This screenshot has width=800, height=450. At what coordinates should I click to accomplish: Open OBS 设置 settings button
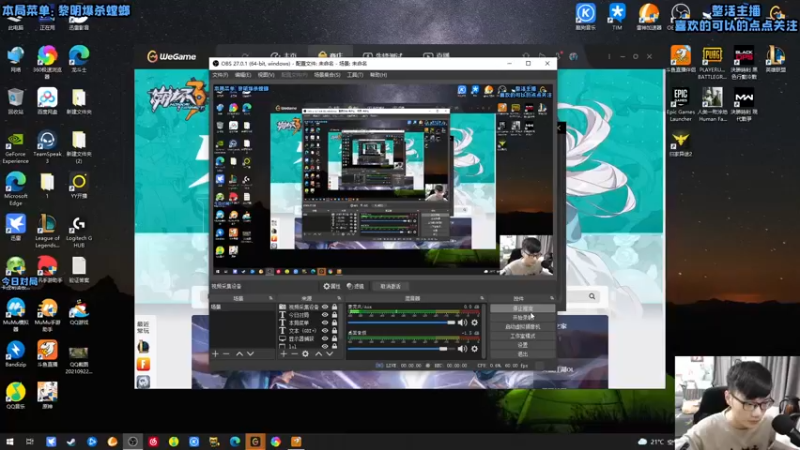[522, 345]
